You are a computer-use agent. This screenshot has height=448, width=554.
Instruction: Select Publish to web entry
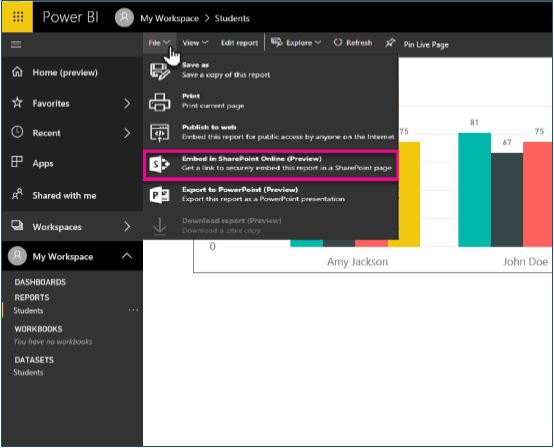click(x=271, y=132)
